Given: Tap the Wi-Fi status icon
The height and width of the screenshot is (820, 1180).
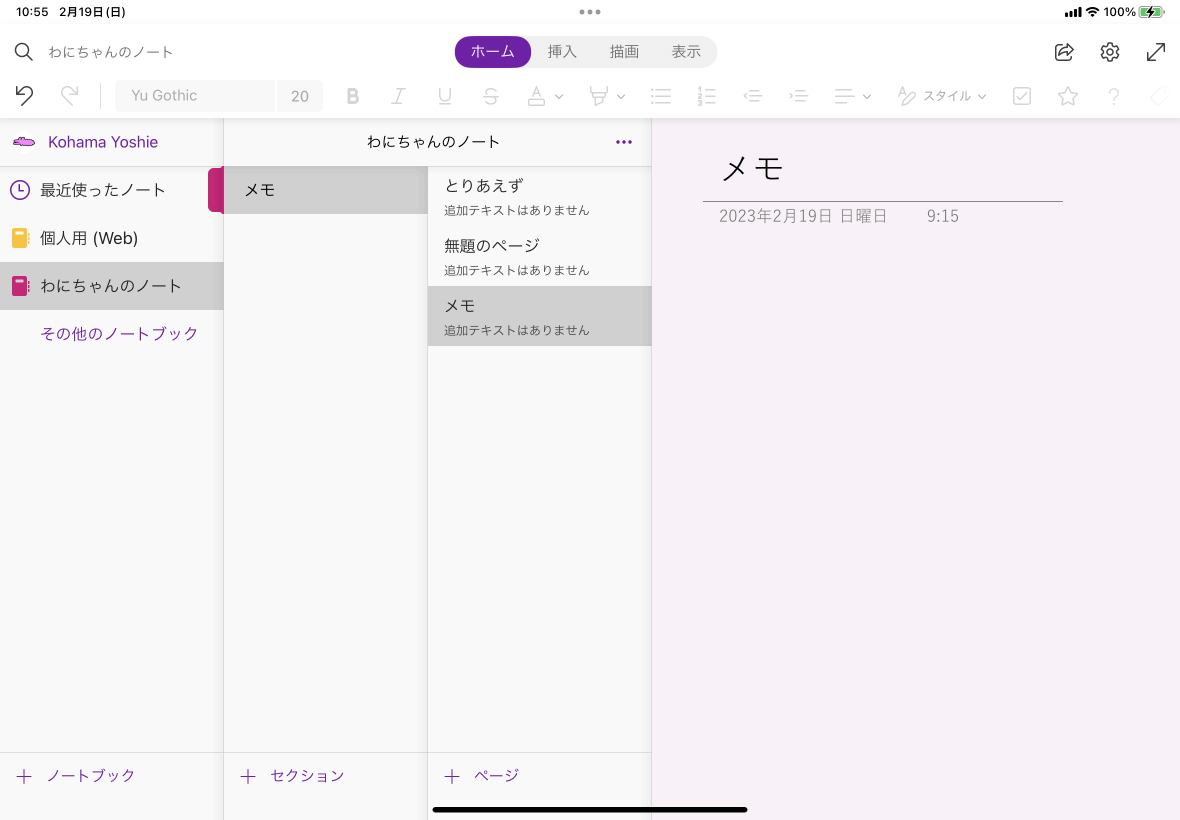Looking at the screenshot, I should coord(1092,12).
